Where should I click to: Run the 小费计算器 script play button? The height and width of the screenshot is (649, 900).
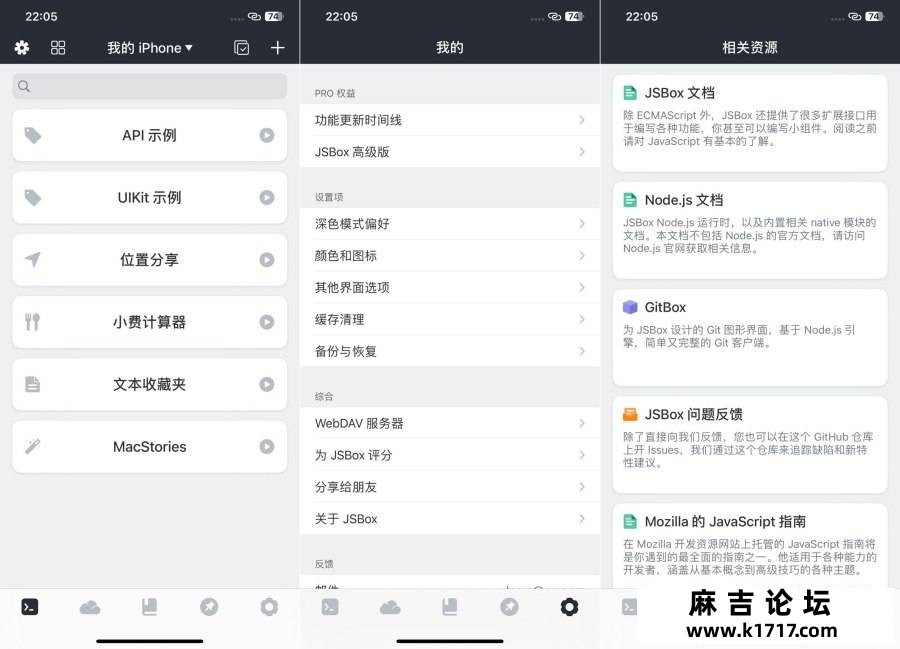266,322
